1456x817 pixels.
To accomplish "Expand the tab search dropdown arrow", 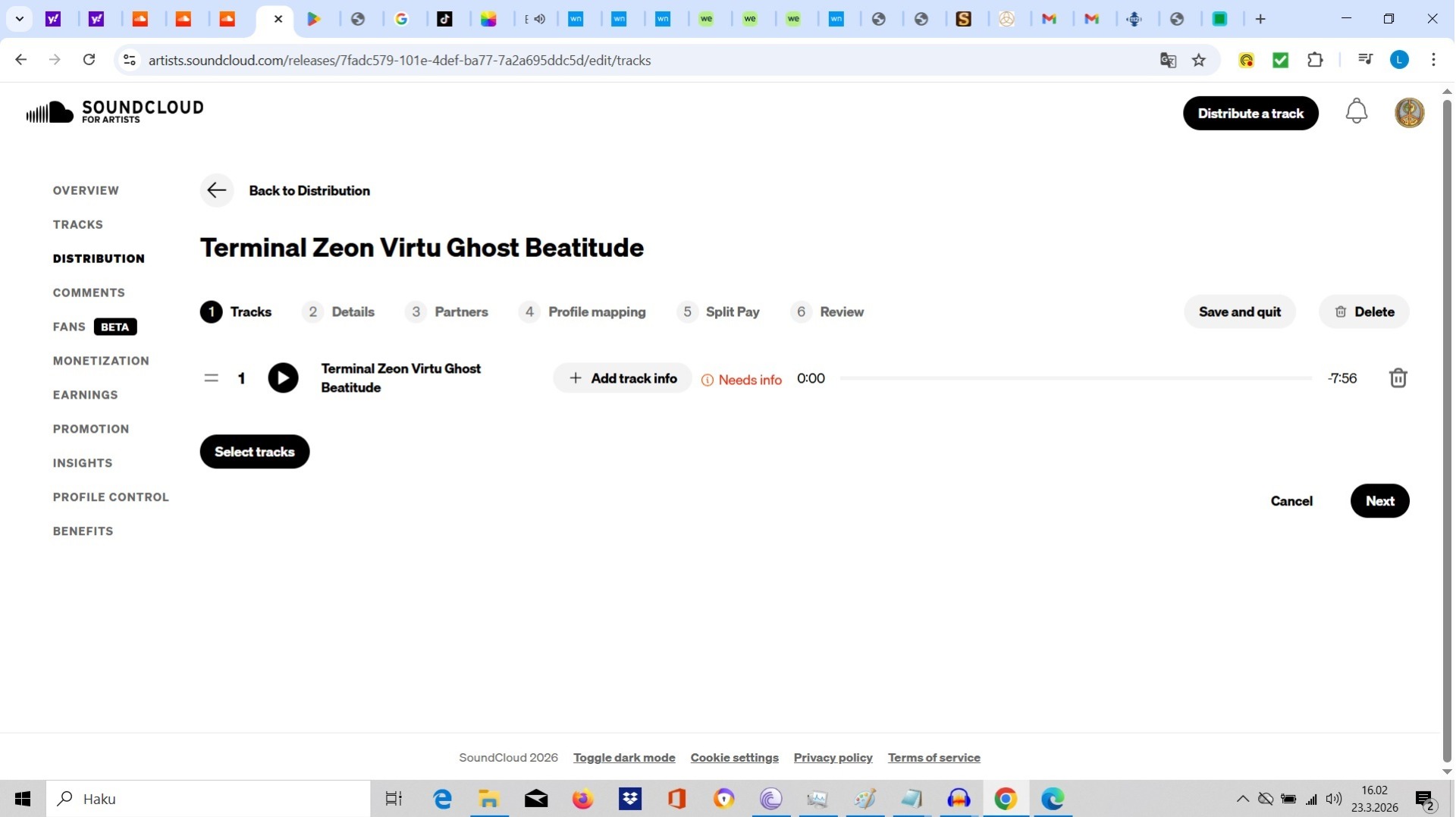I will pyautogui.click(x=19, y=19).
